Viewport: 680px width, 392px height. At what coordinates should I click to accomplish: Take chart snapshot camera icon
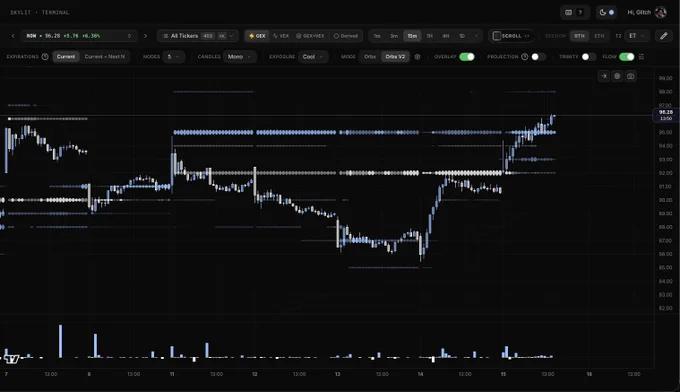[x=631, y=76]
